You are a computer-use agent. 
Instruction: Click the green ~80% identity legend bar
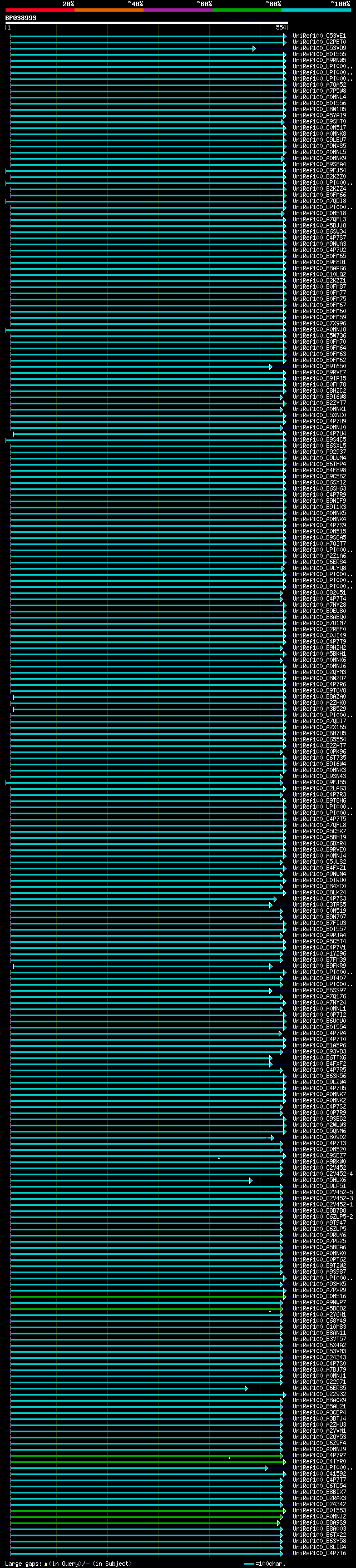247,10
